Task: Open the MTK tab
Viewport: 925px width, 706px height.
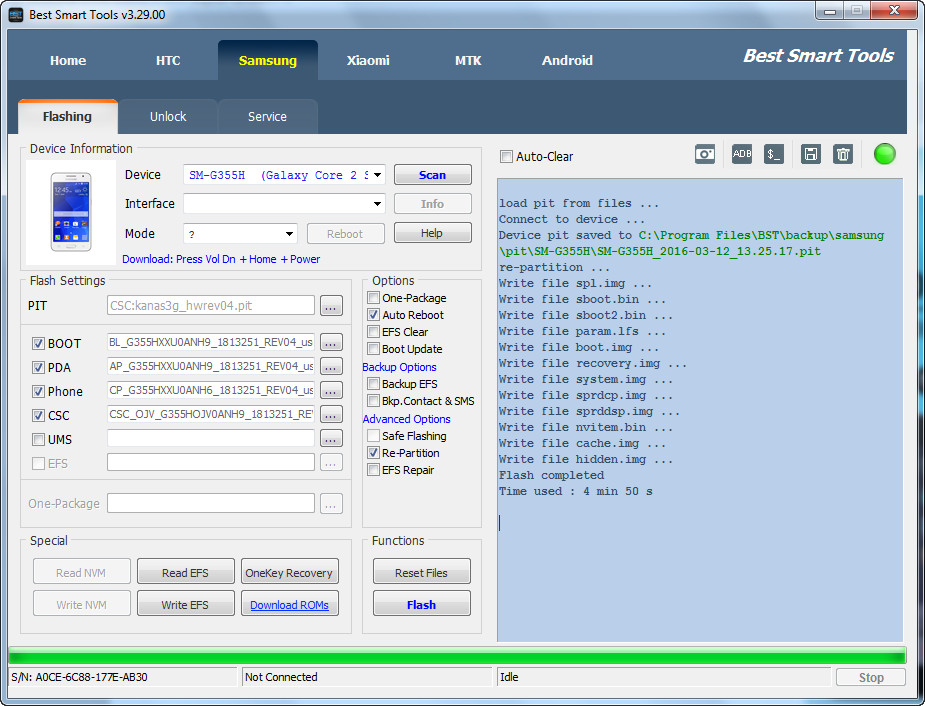Action: tap(468, 60)
